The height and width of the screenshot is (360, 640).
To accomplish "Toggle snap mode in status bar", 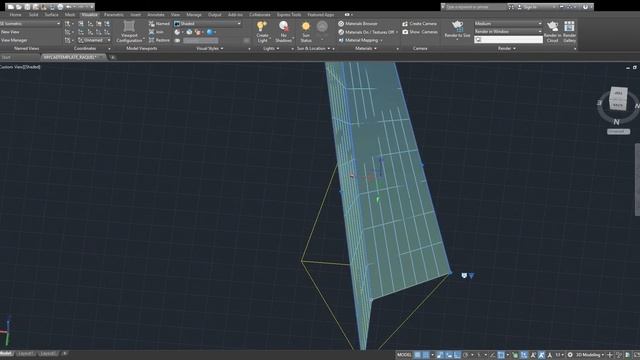I will pos(426,355).
